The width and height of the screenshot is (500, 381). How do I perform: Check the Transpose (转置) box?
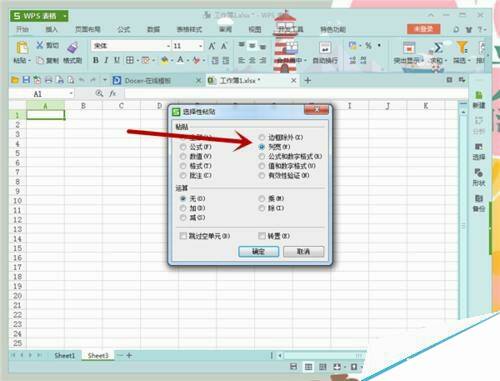point(262,236)
